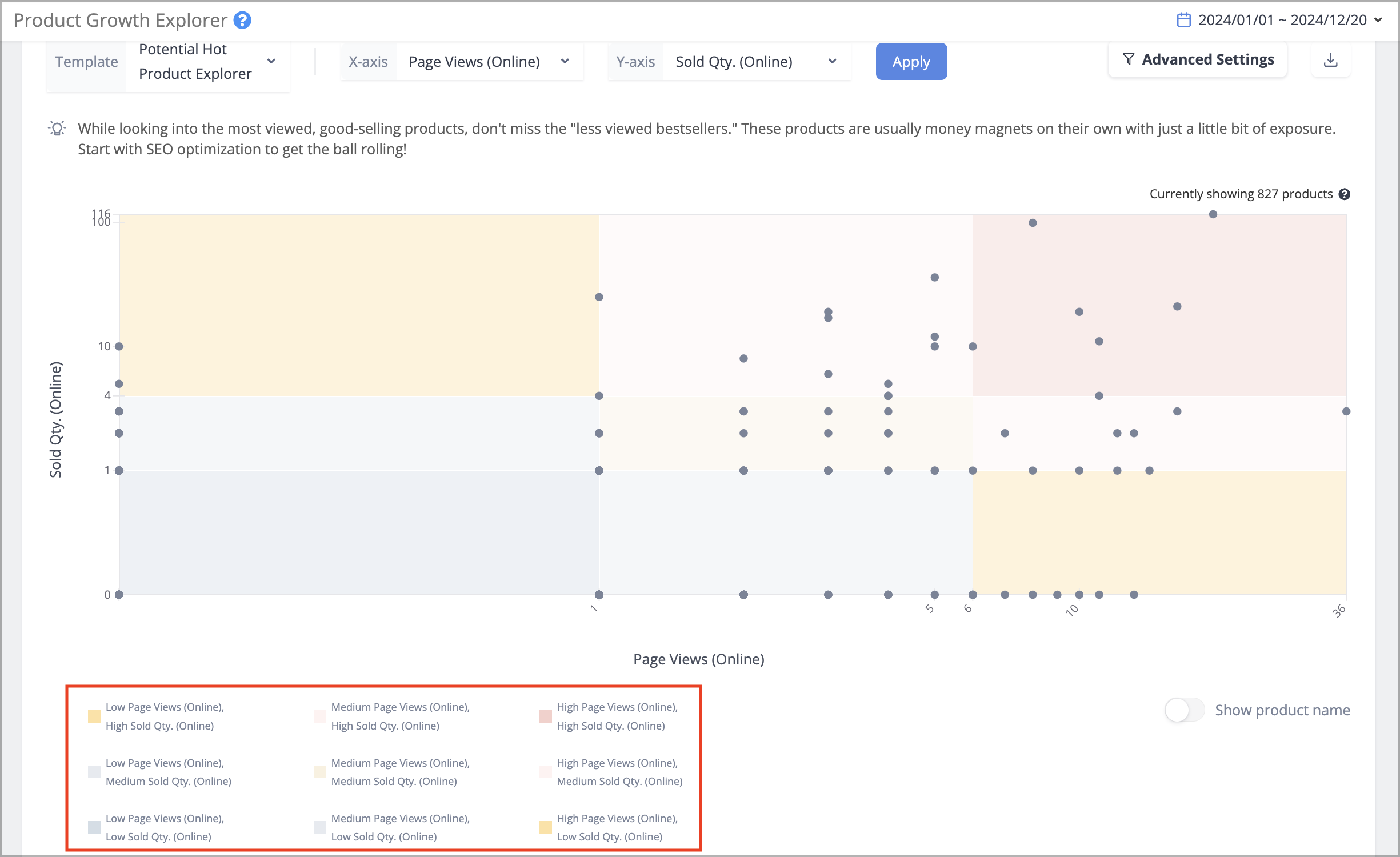Click the topmost data point near 116 sold
Viewport: 1400px width, 857px height.
click(x=1213, y=214)
